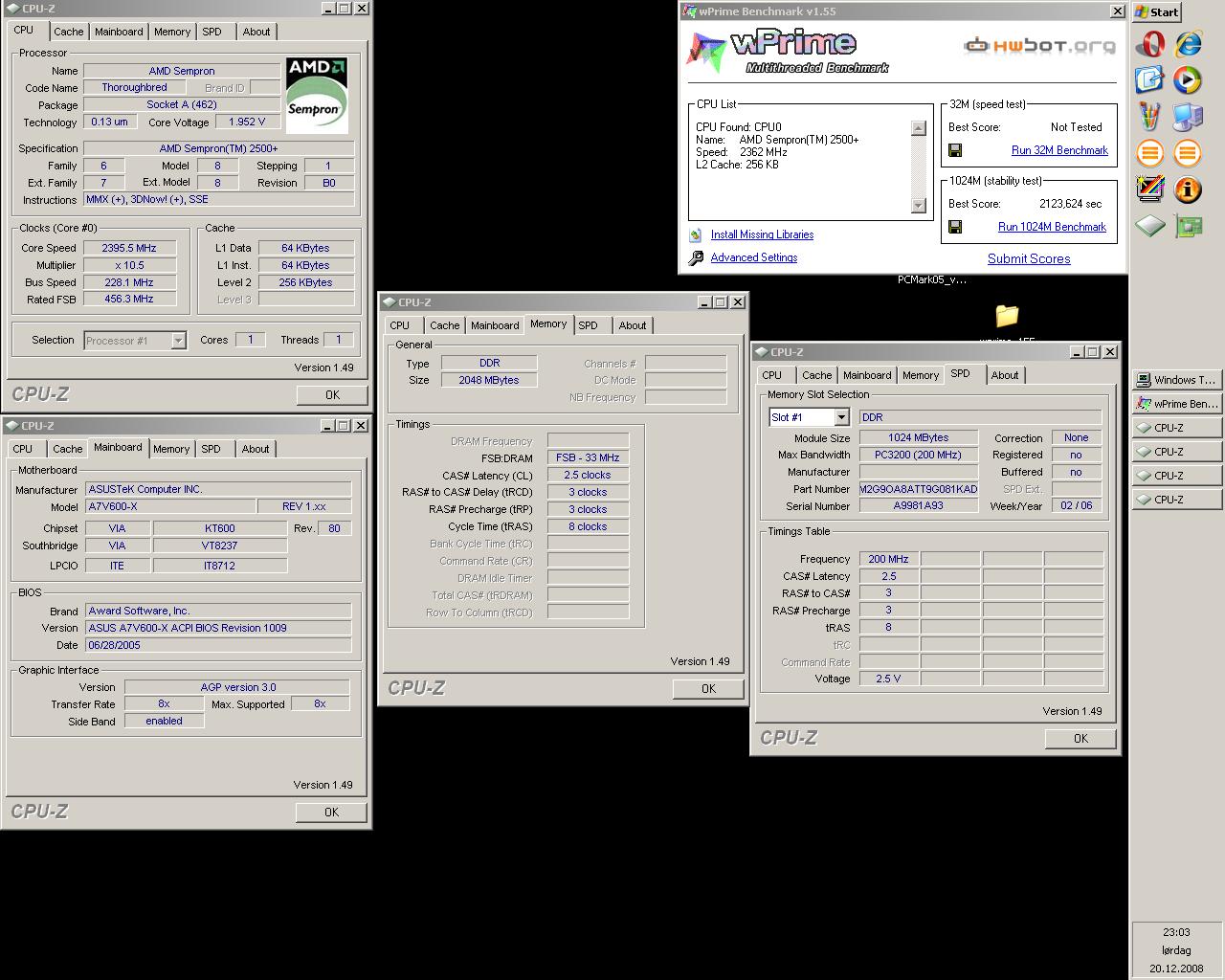This screenshot has width=1225, height=980.
Task: Click the BIOS date 06/28/2005 field
Action: pos(219,645)
